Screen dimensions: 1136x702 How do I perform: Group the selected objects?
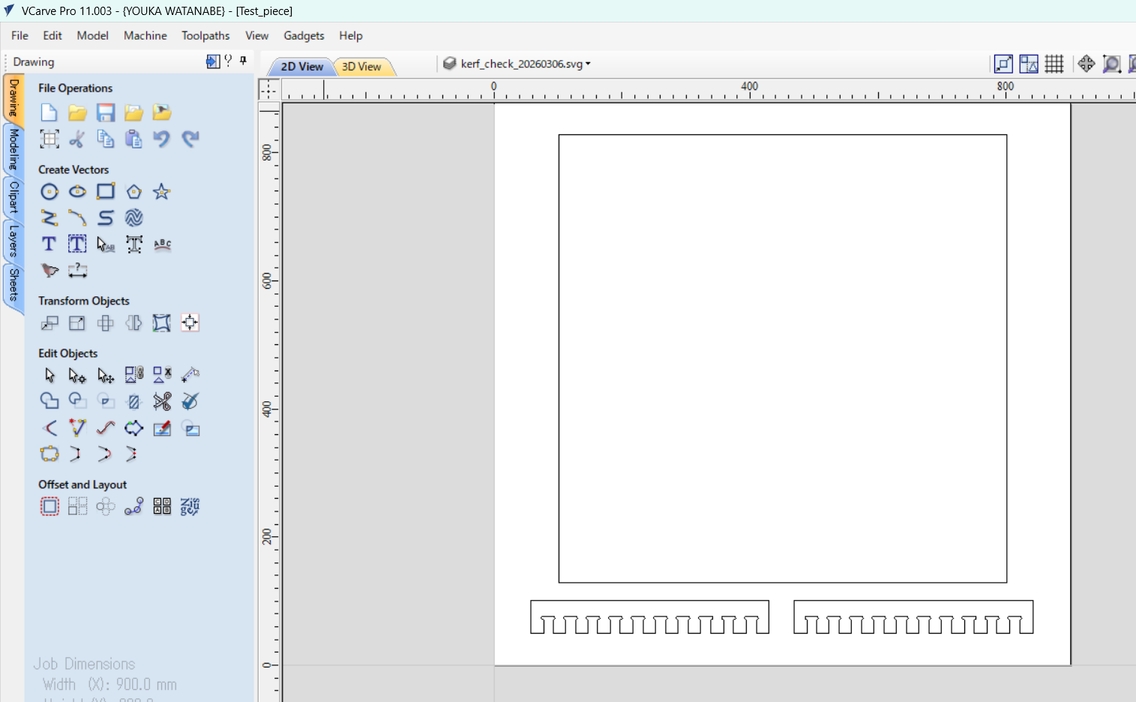tap(133, 375)
